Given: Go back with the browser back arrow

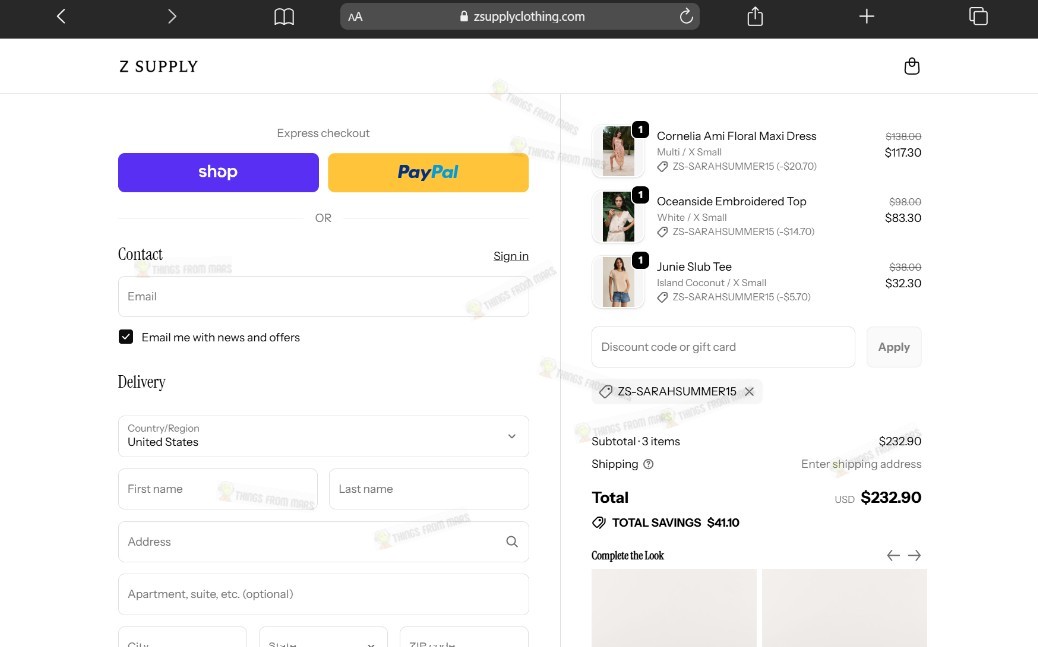Looking at the screenshot, I should point(61,16).
